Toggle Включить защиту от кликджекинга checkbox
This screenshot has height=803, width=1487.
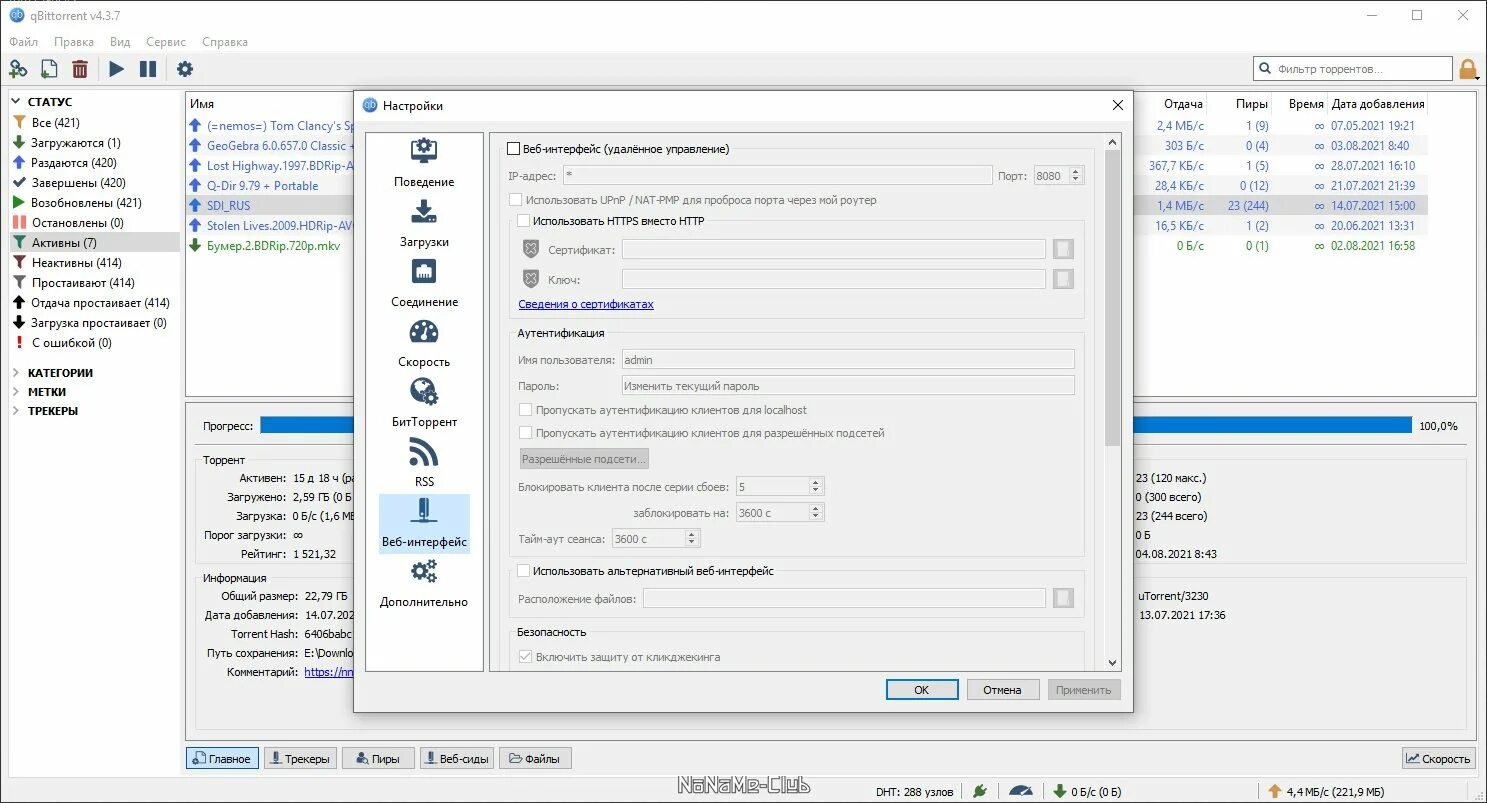pos(526,657)
